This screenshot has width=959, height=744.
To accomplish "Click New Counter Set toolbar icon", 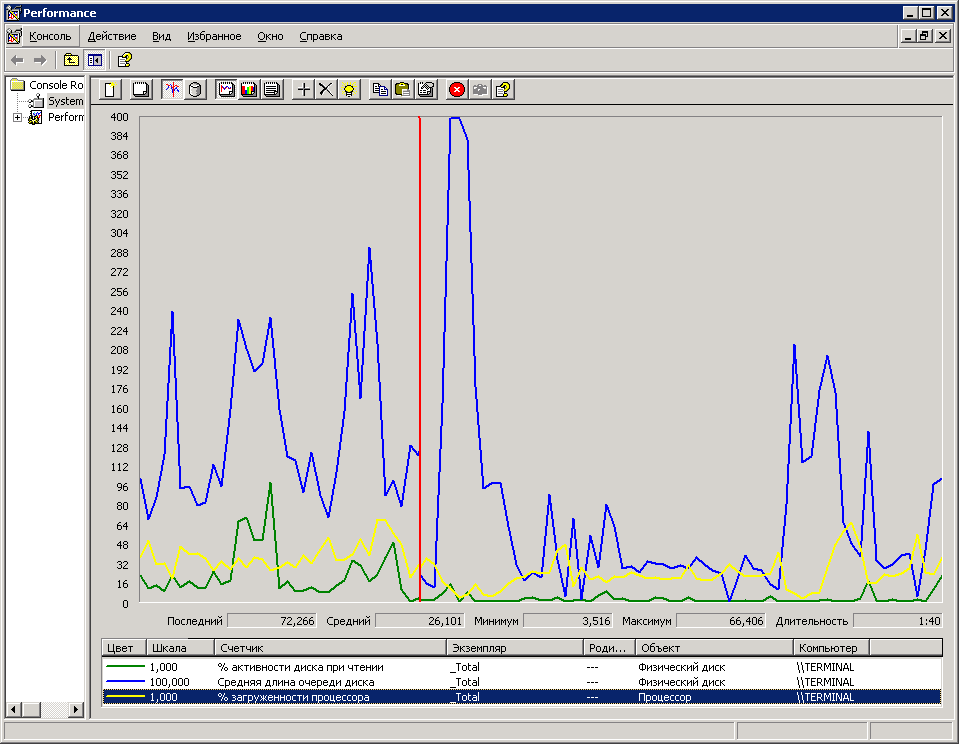I will tap(111, 89).
